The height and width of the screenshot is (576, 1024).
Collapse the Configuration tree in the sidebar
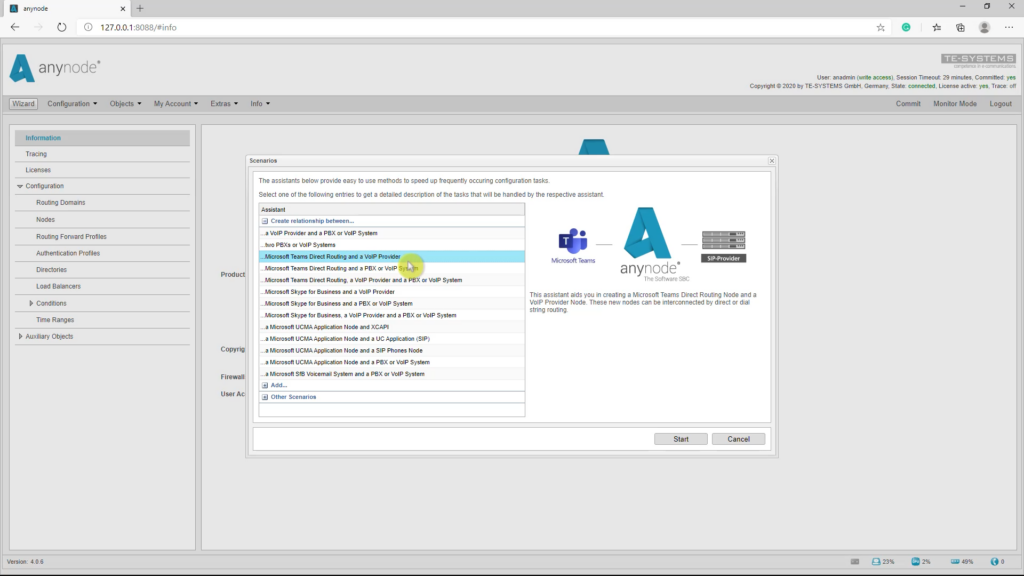click(20, 186)
